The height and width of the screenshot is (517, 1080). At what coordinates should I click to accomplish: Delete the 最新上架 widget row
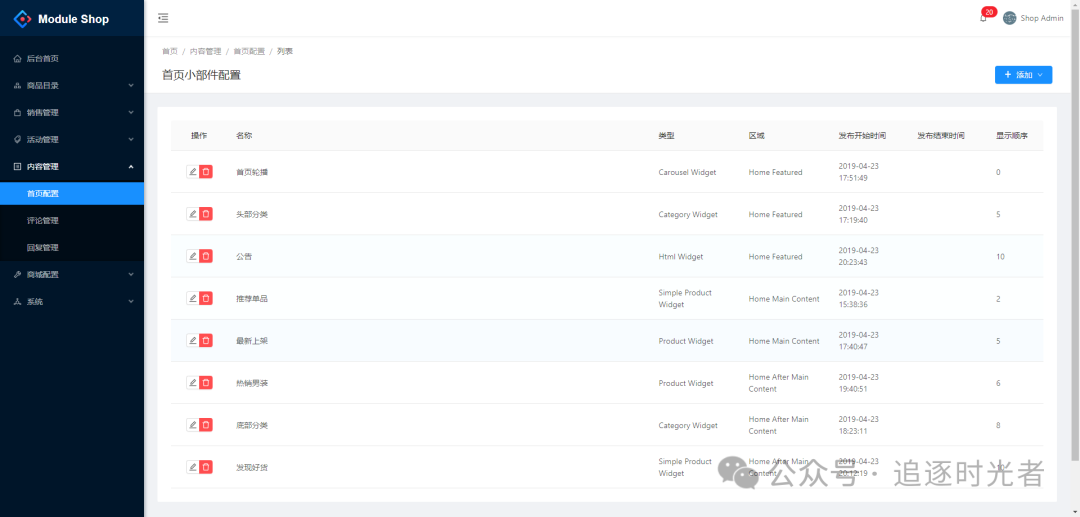point(206,340)
